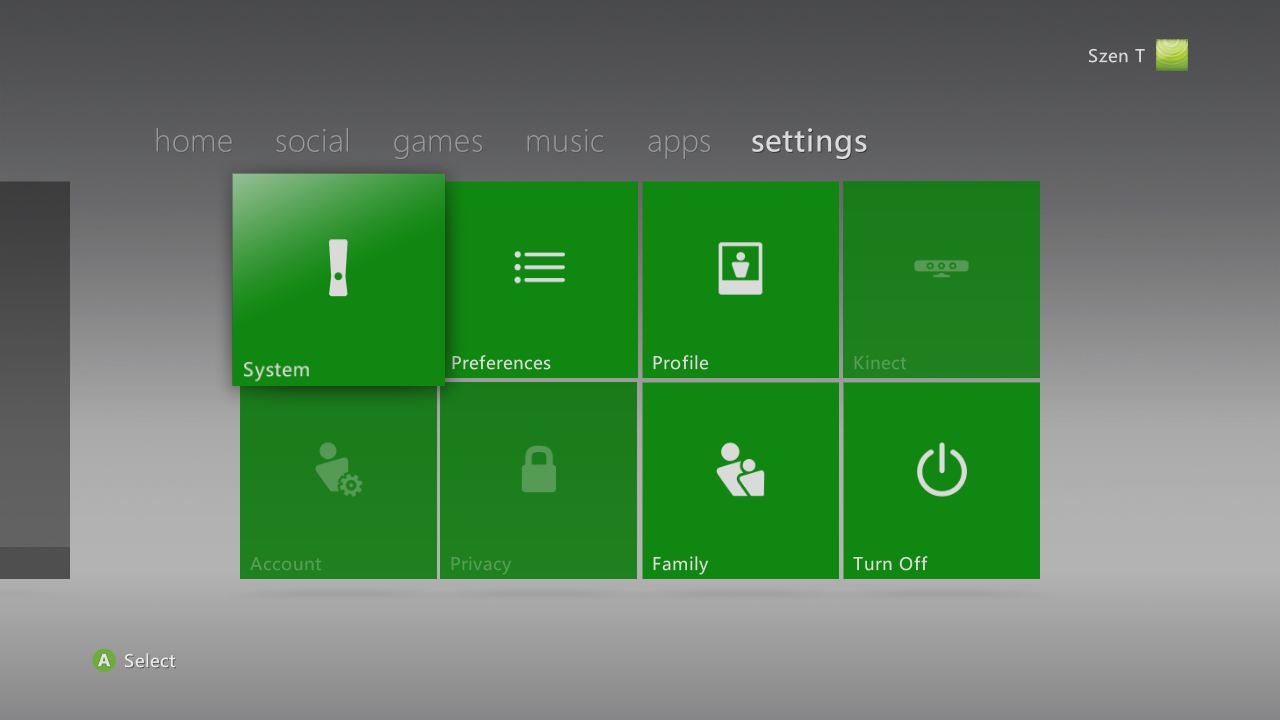
Task: Click the Privacy tile label
Action: [481, 564]
